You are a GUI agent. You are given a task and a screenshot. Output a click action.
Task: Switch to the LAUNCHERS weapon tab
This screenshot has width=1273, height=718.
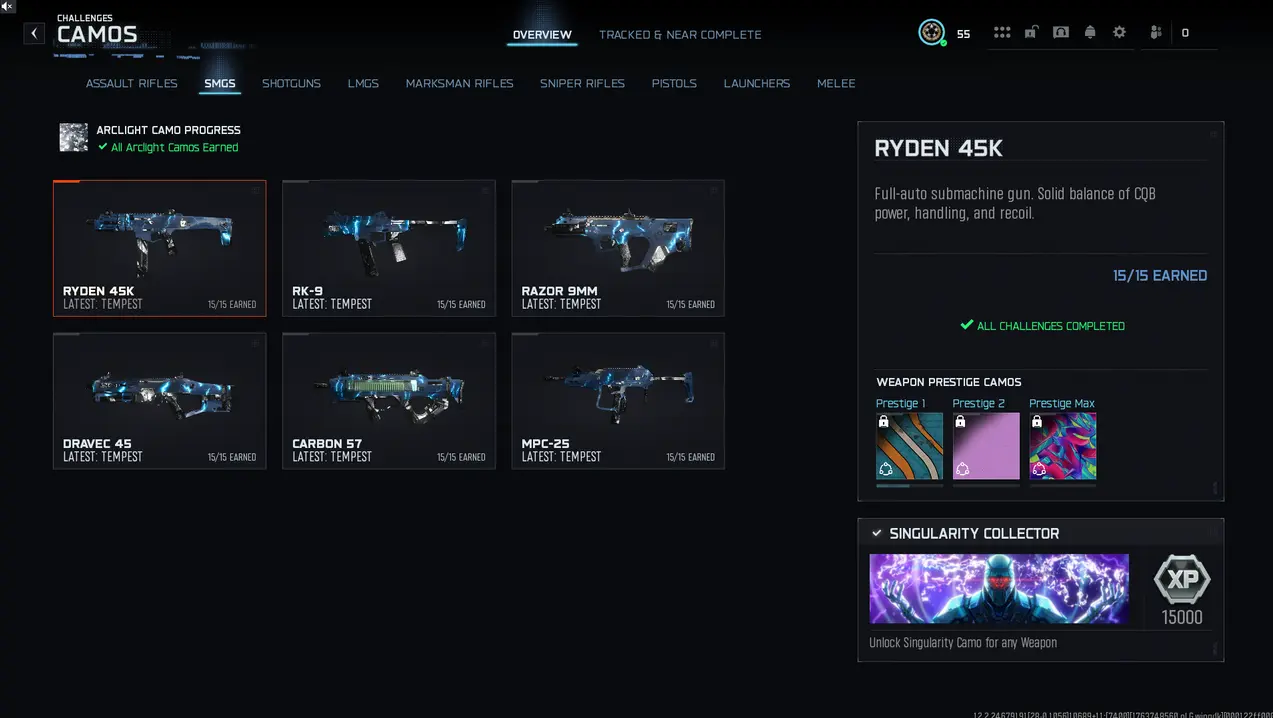(757, 83)
